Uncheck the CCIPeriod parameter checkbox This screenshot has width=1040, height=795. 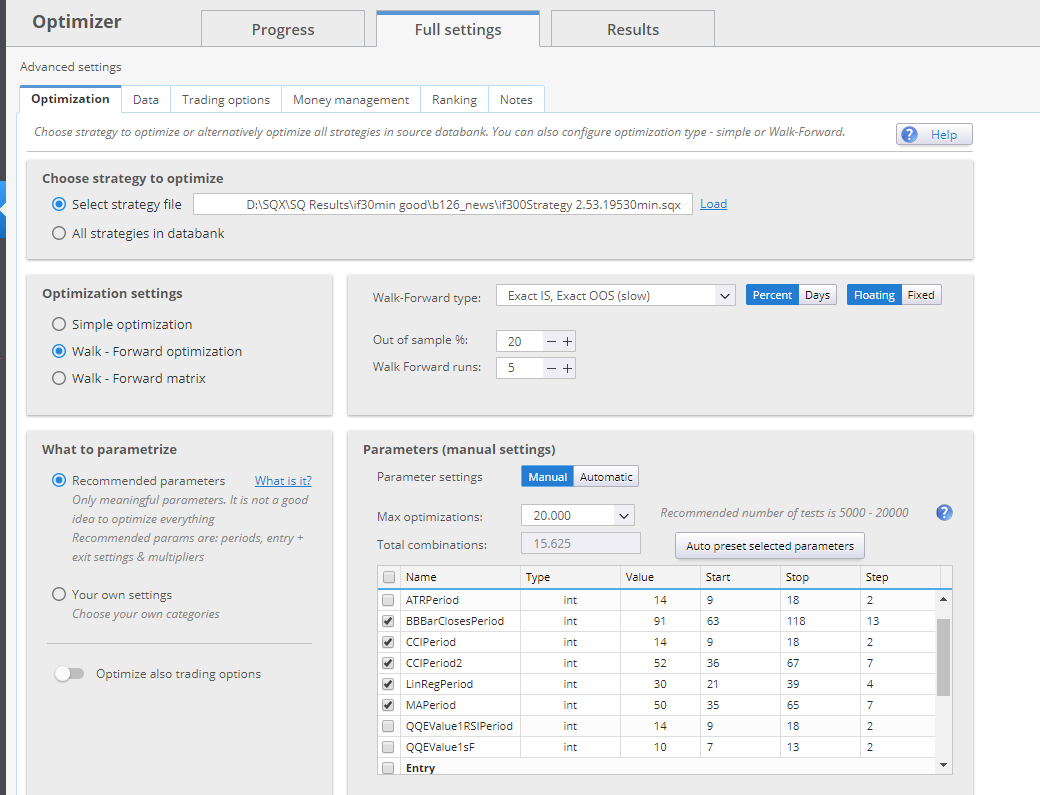[x=388, y=642]
